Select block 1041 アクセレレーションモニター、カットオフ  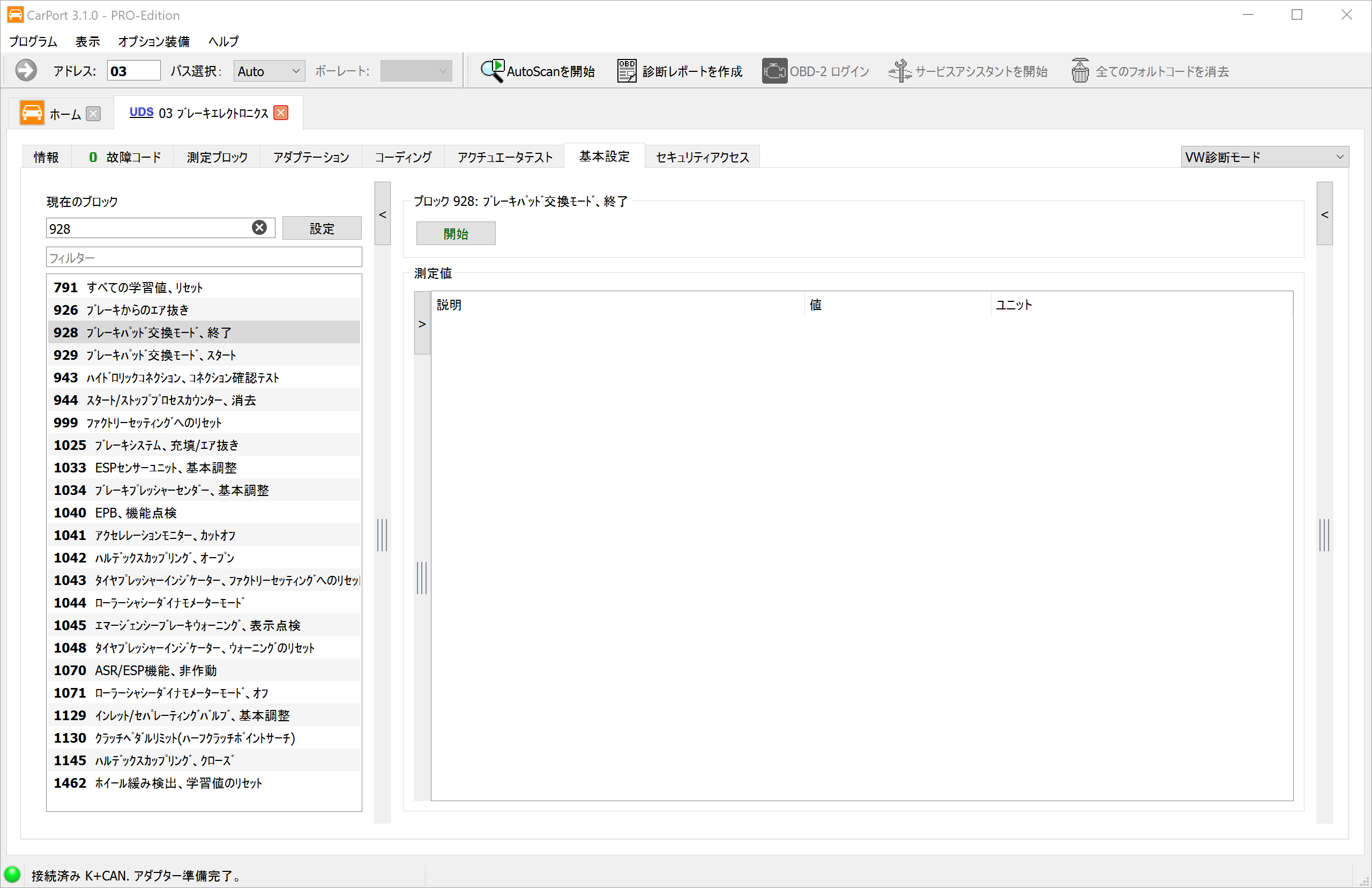pyautogui.click(x=204, y=535)
